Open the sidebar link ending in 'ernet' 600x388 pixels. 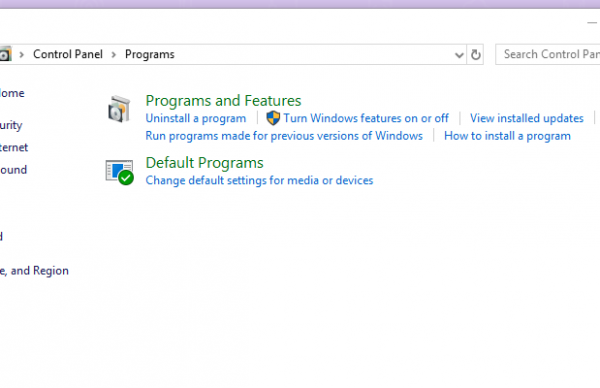(14, 147)
